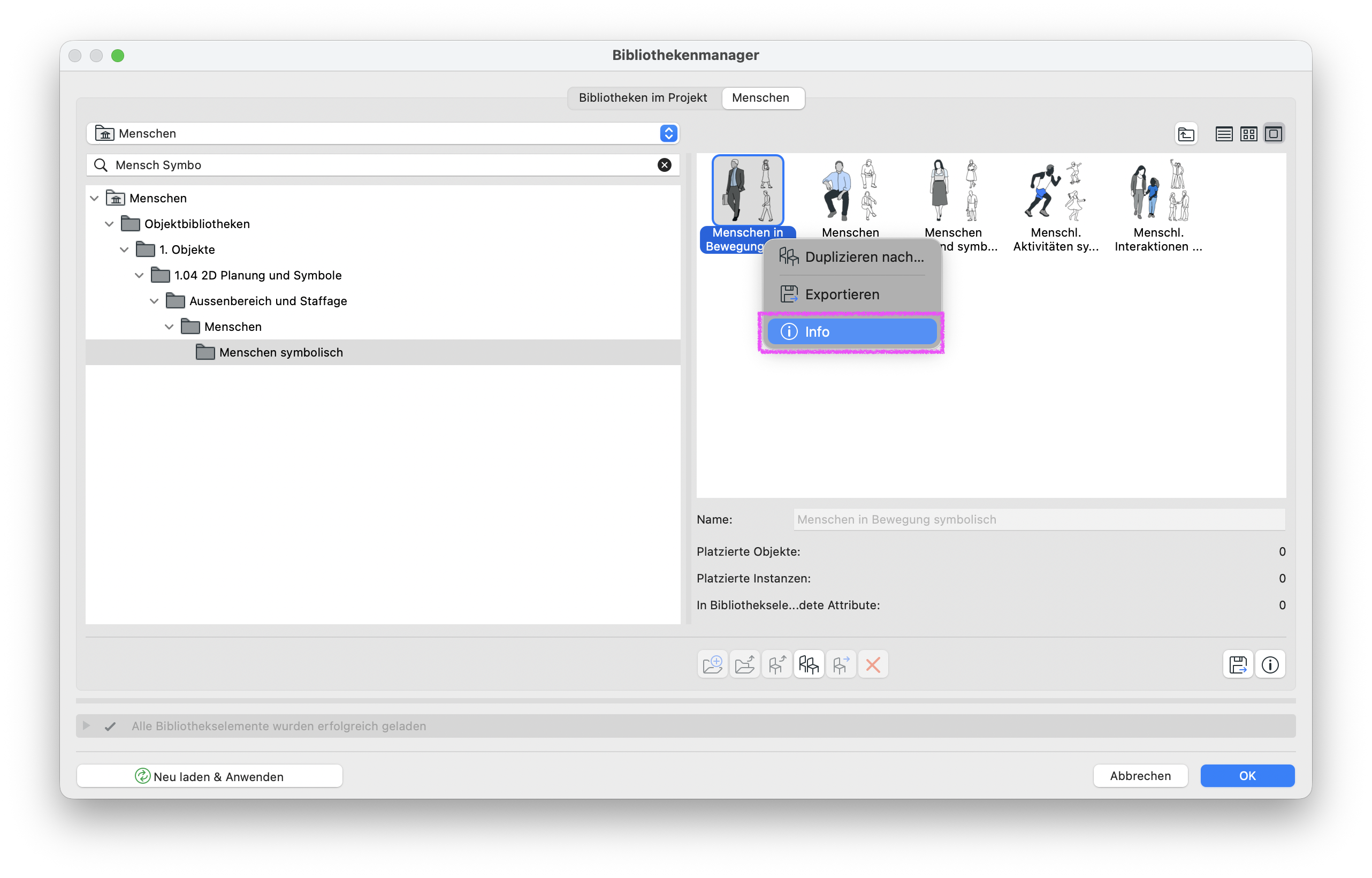Select Menschl. Aktivitäten thumbnail

point(1056,191)
